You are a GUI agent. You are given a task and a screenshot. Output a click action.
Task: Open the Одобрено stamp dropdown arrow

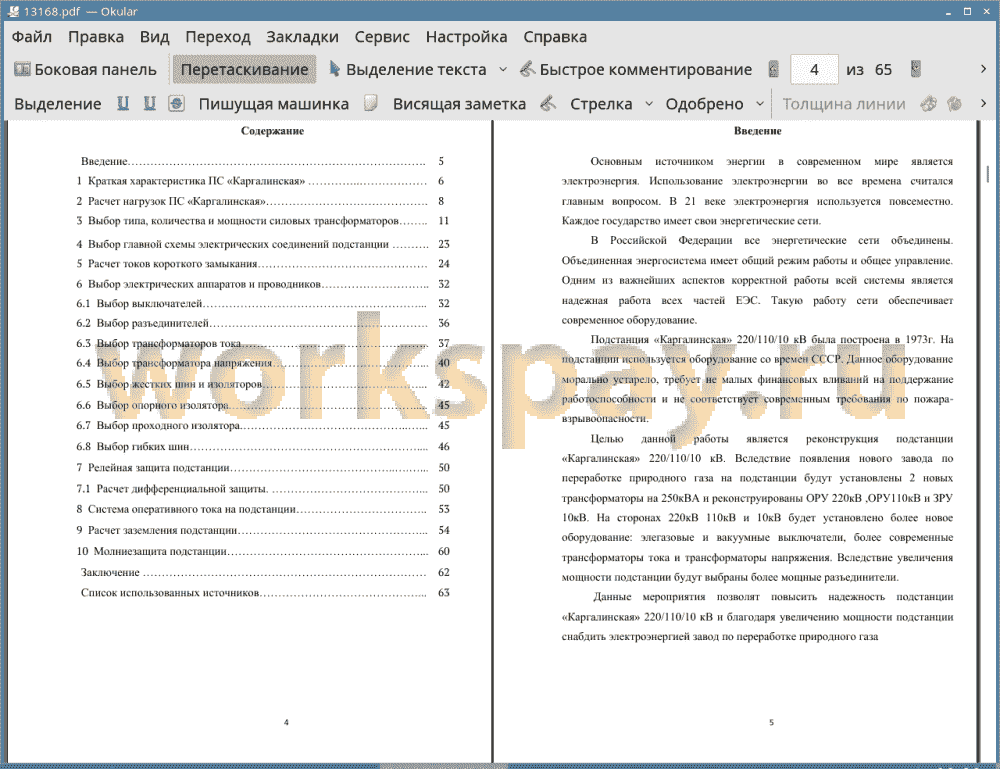coord(760,104)
